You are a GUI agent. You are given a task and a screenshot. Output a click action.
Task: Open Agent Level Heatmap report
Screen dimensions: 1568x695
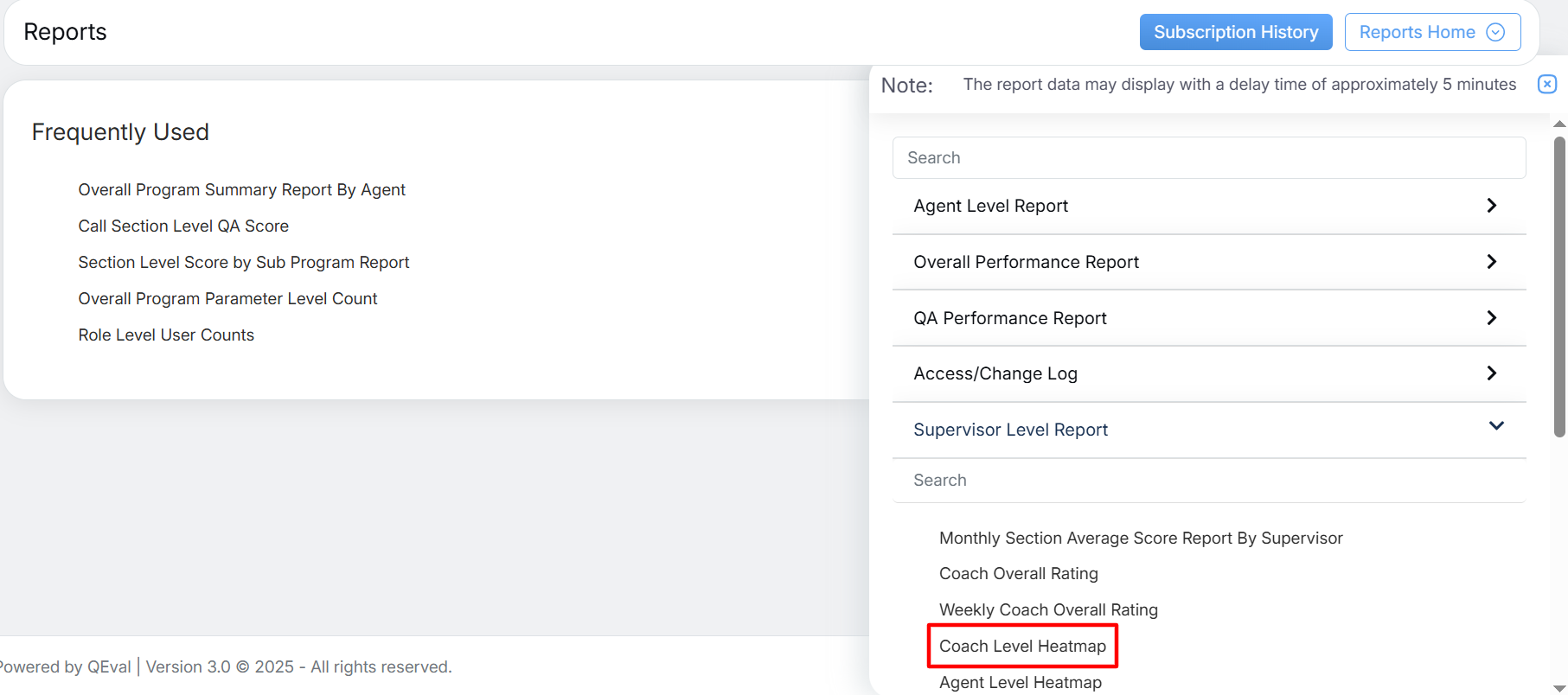1021,682
